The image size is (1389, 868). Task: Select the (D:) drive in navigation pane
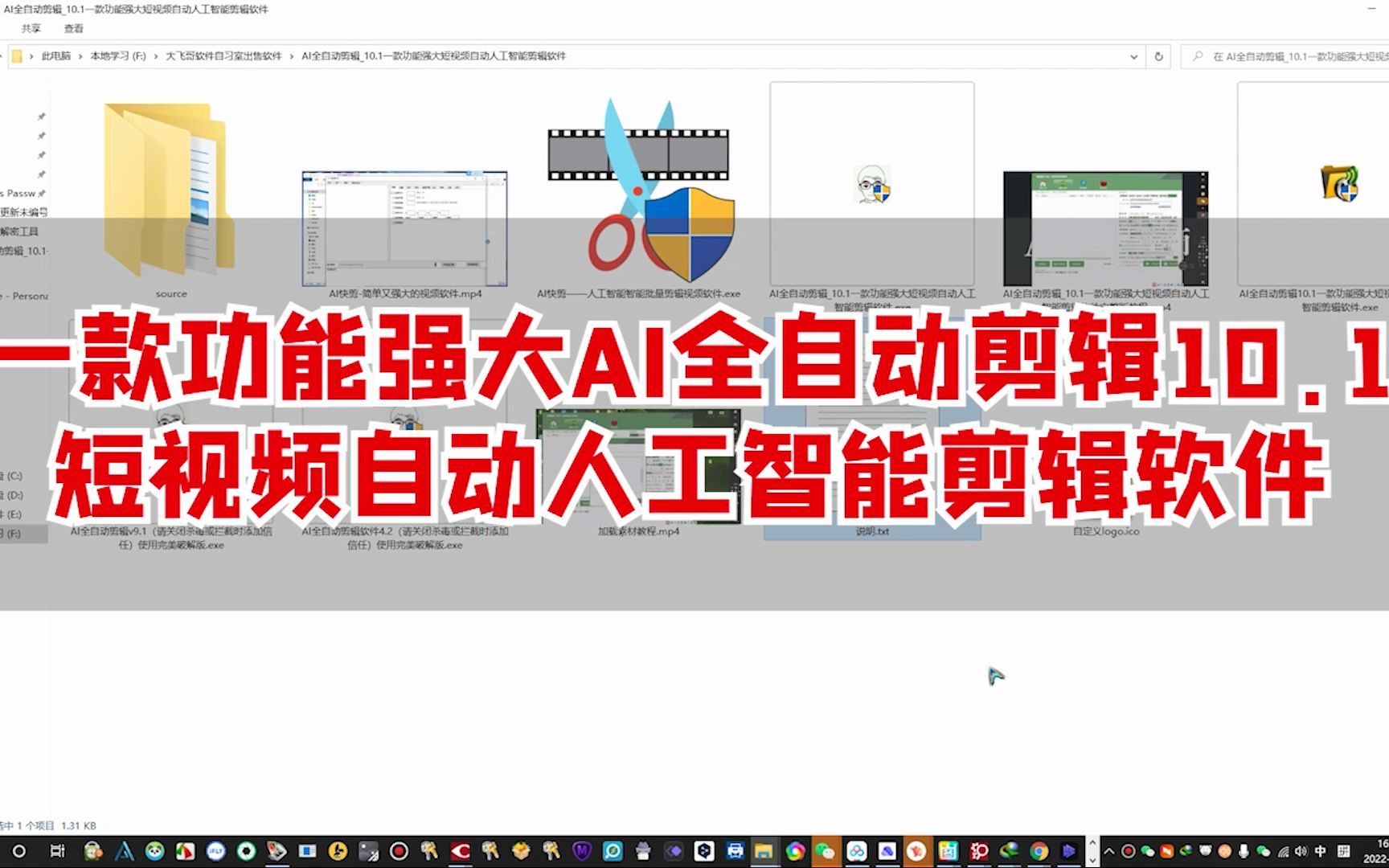pos(12,495)
